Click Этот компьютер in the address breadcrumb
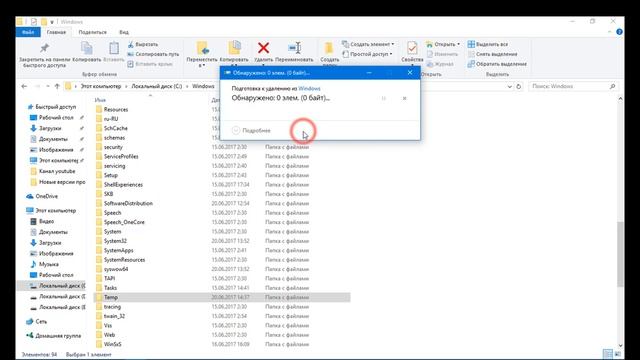This screenshot has width=640, height=360. (x=100, y=86)
